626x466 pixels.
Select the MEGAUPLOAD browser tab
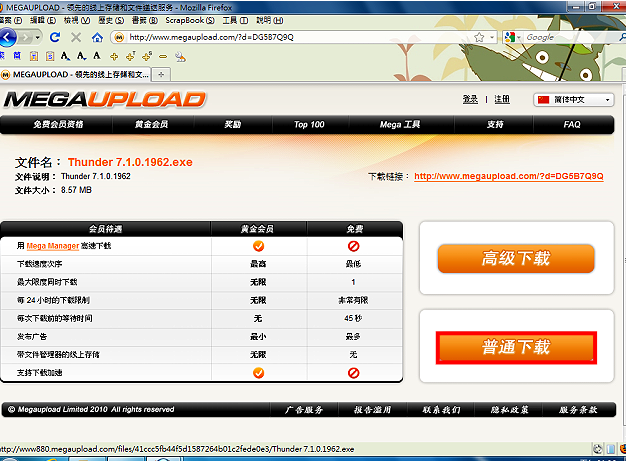(x=75, y=75)
